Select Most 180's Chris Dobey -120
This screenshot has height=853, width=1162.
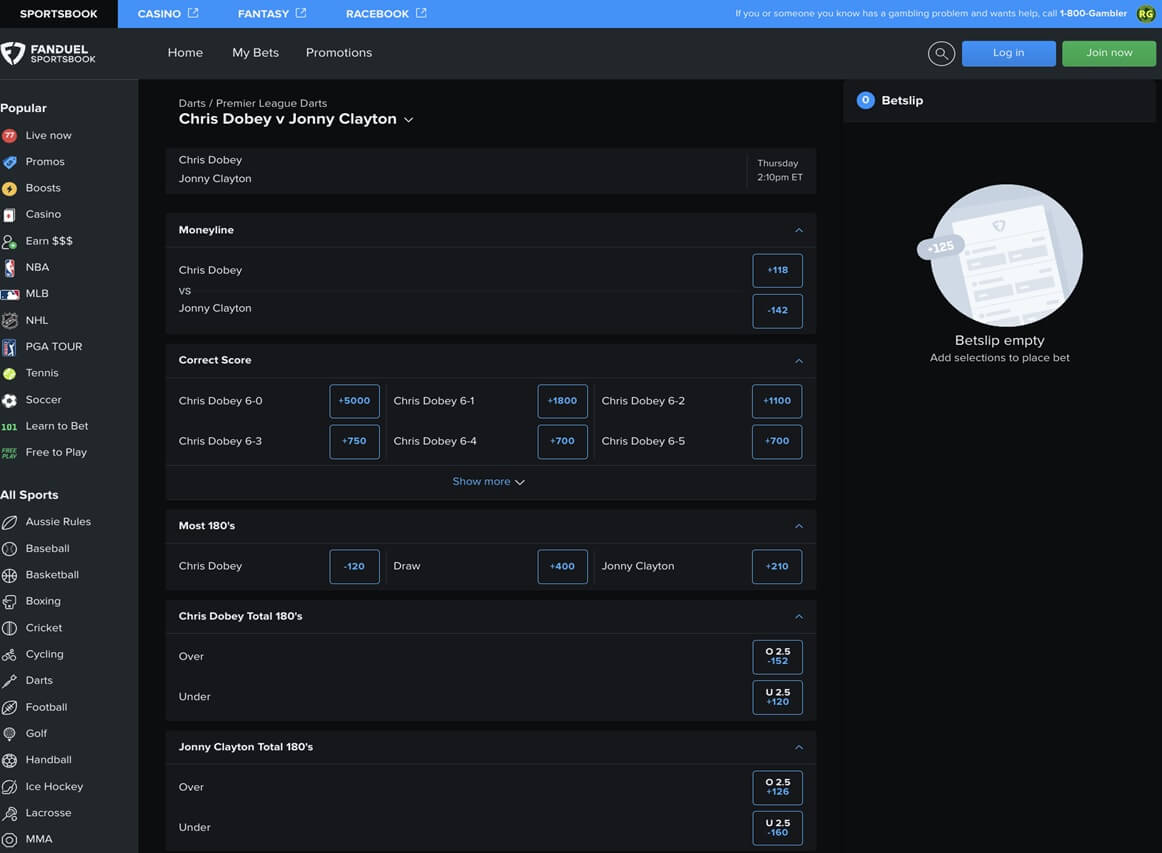pos(354,566)
